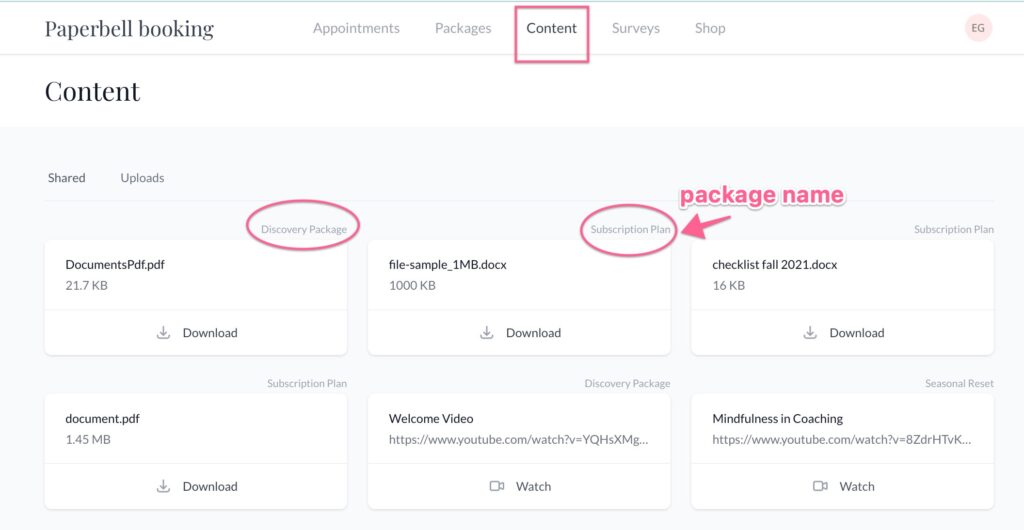Open the Welcome Video YouTube URL
The image size is (1024, 530).
click(x=518, y=439)
